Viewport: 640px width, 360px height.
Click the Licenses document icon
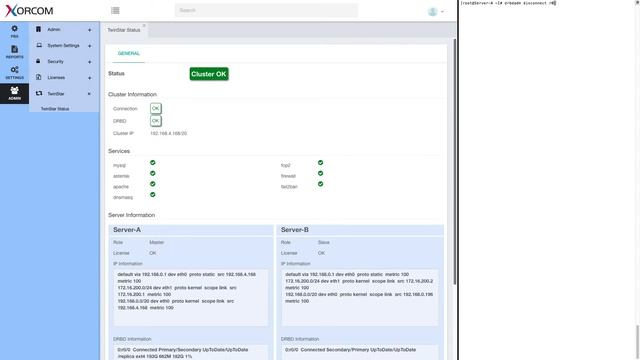pos(38,77)
